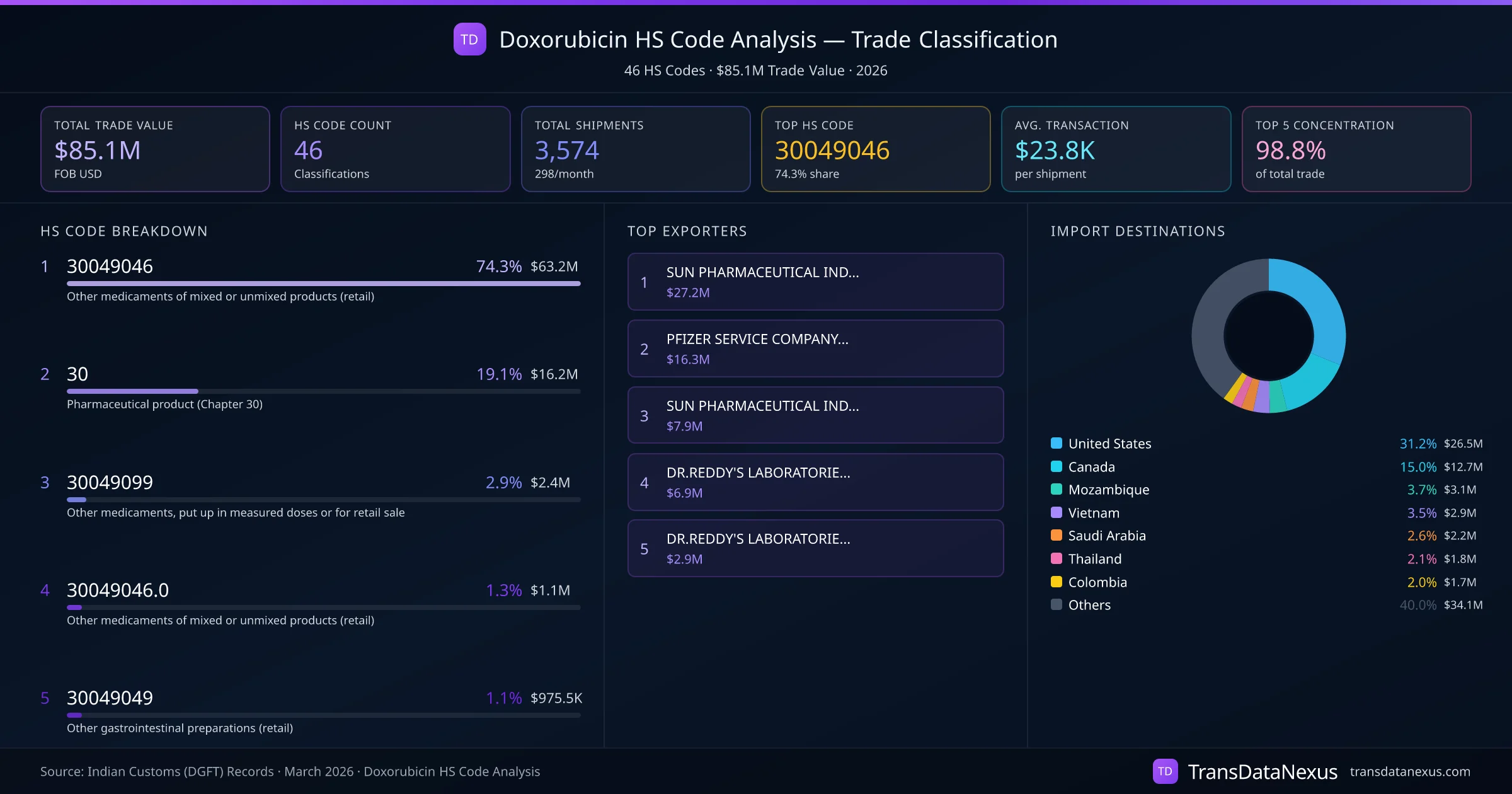This screenshot has width=1512, height=794.
Task: Click the TD logo icon in the footer
Action: [x=1165, y=771]
